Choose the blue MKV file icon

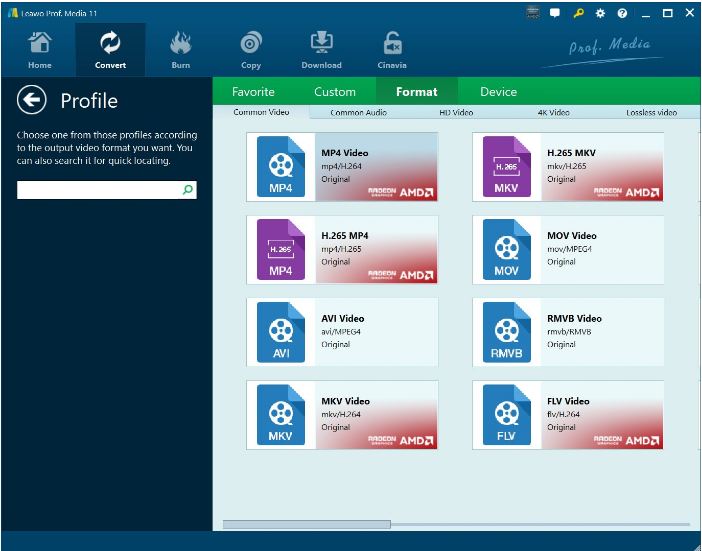click(x=281, y=415)
